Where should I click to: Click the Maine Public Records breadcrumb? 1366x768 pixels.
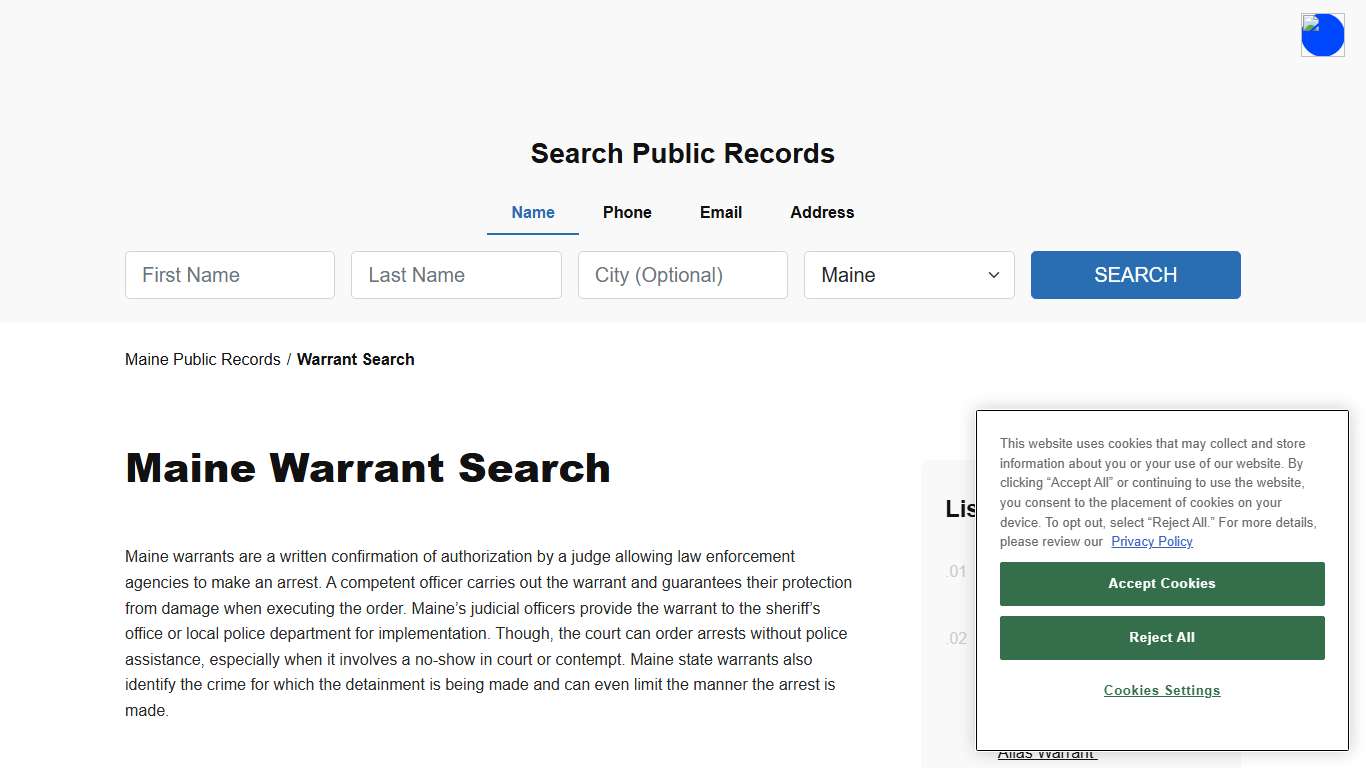(x=202, y=359)
